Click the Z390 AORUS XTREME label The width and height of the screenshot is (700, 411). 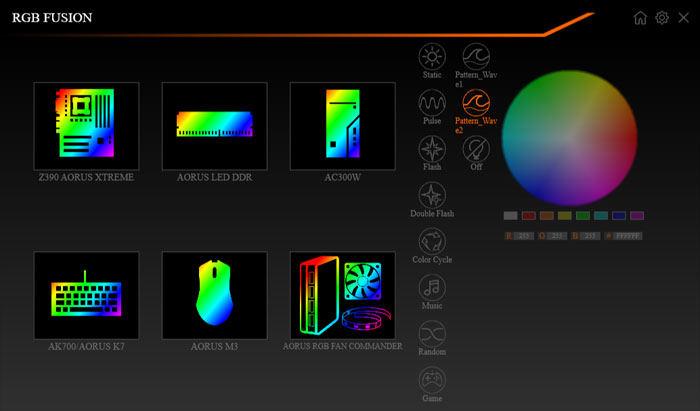pyautogui.click(x=86, y=177)
